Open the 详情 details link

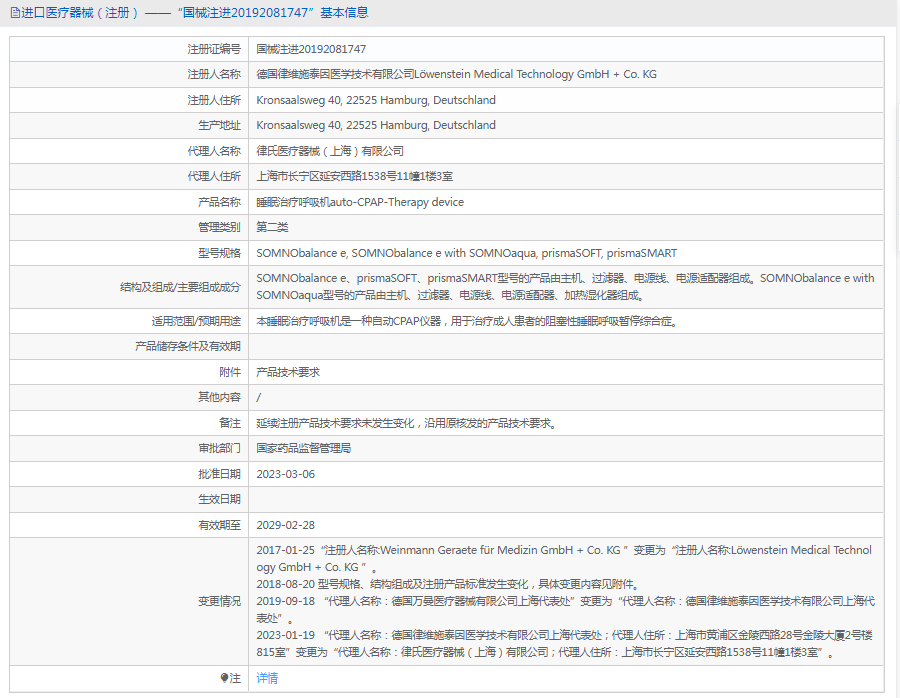pyautogui.click(x=267, y=678)
